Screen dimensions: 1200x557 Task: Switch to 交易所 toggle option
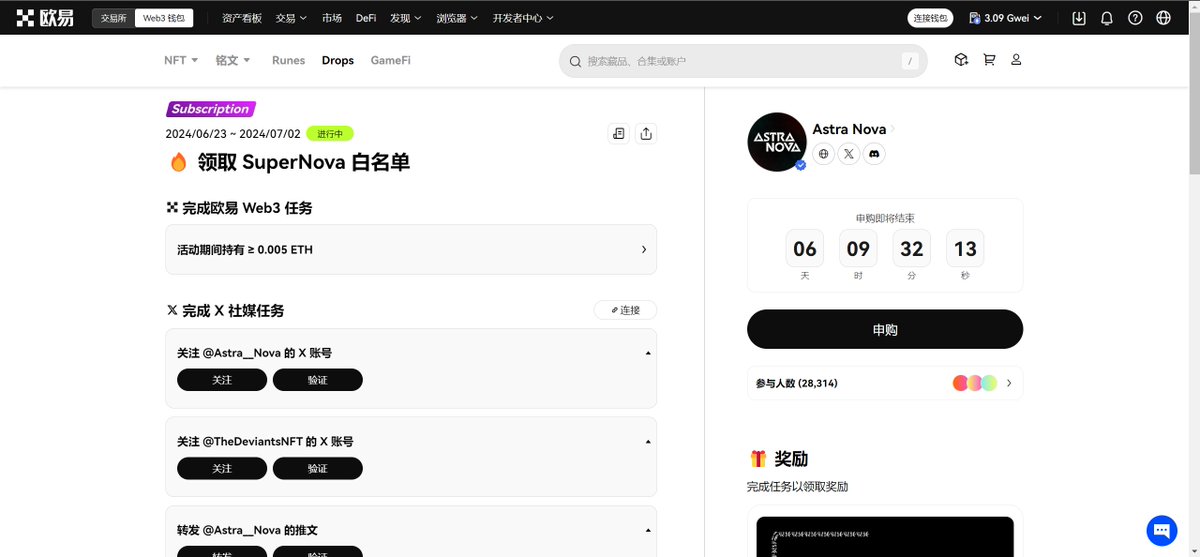(114, 18)
